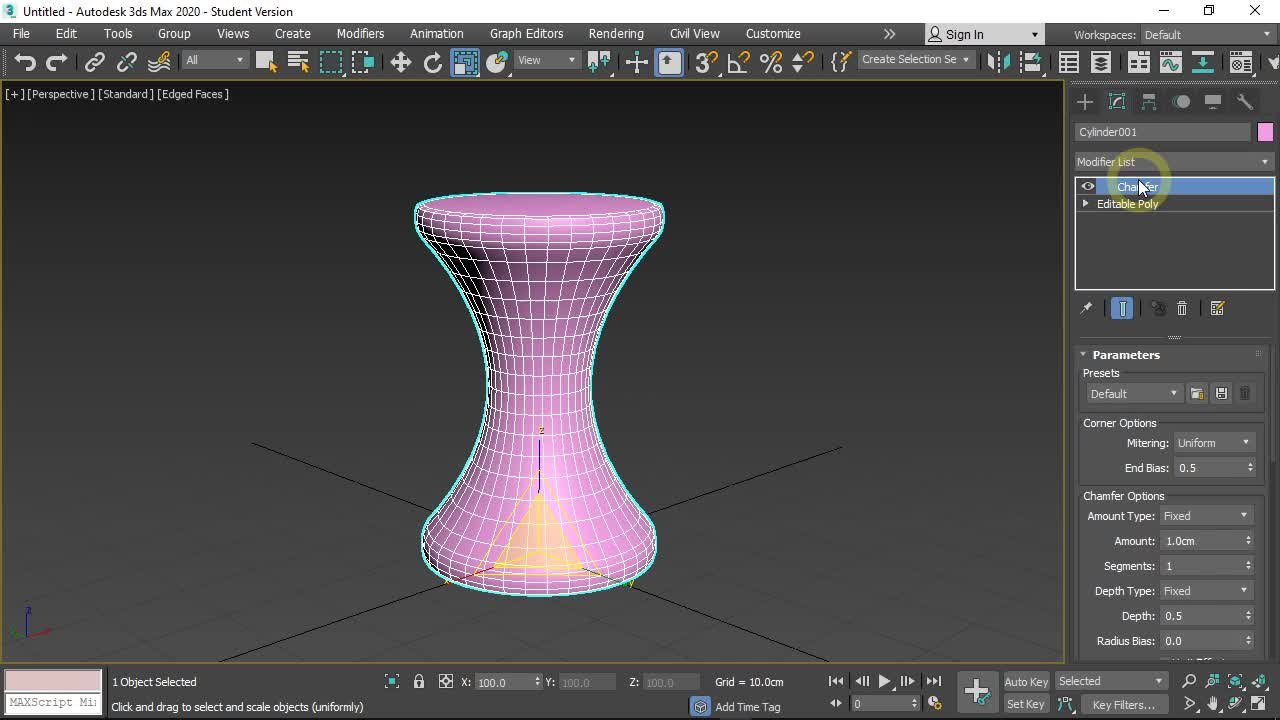Remove modifier from stack with trash icon
The image size is (1280, 720).
click(x=1182, y=309)
